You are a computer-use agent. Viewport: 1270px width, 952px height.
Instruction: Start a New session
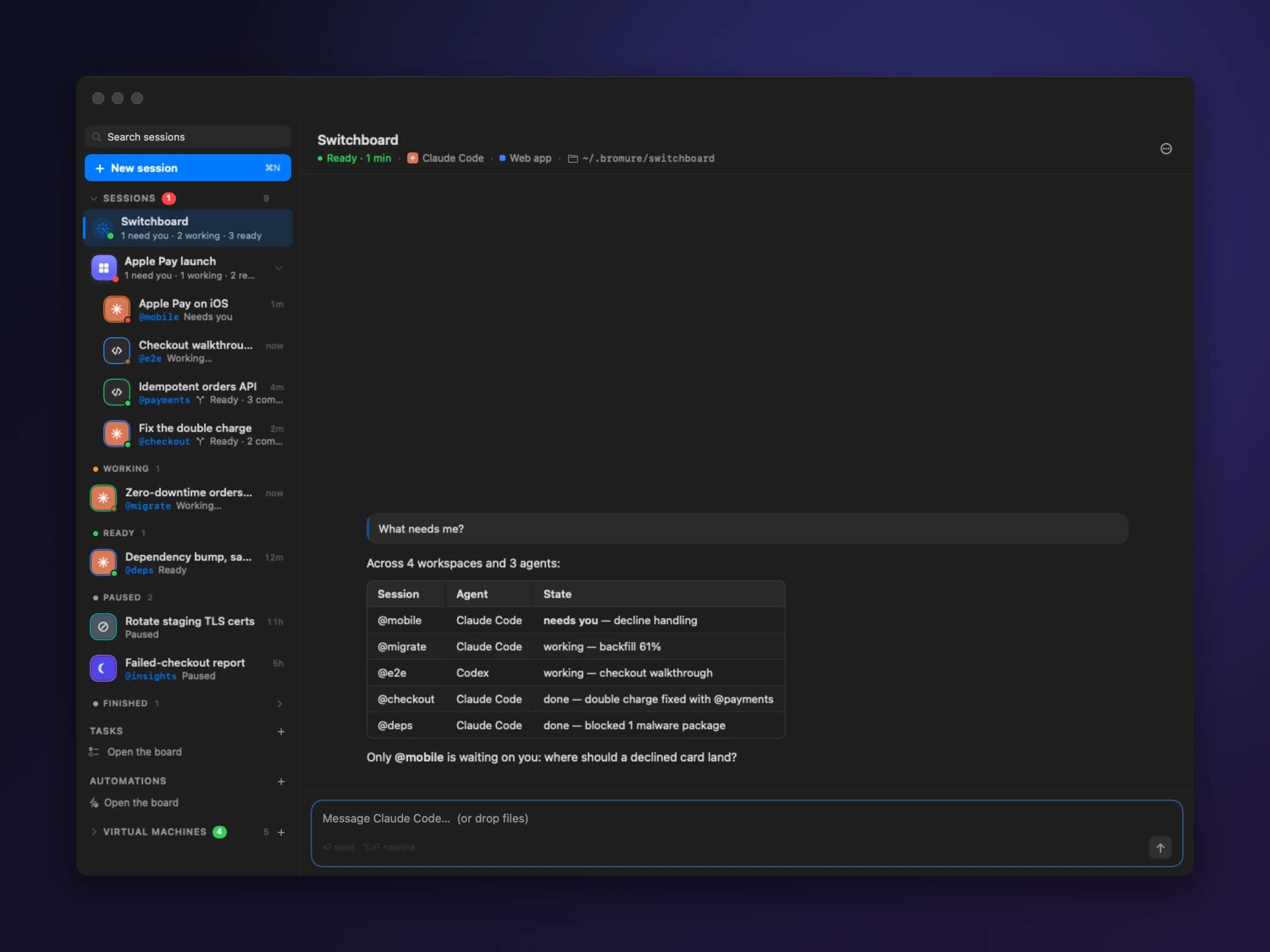coord(188,168)
